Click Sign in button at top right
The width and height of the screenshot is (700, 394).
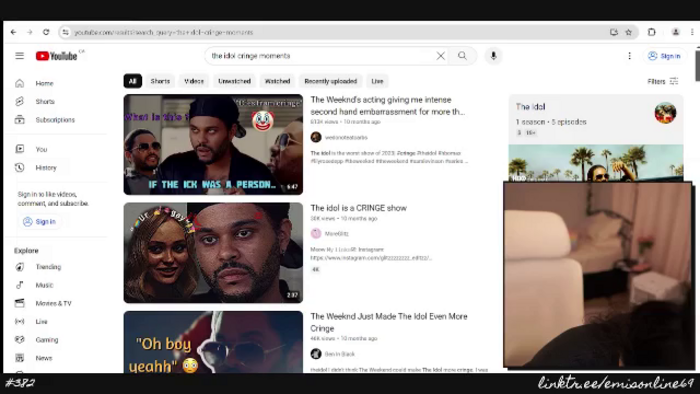click(664, 56)
